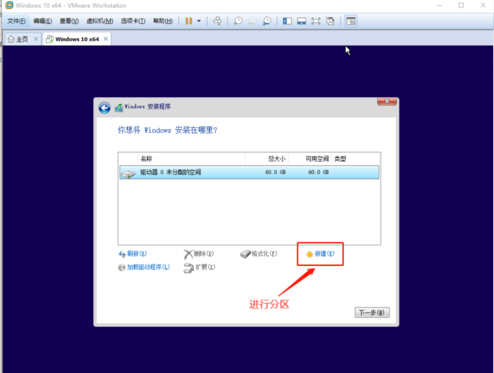Image resolution: width=494 pixels, height=373 pixels.
Task: Click the 删除 delete option
Action: [199, 254]
